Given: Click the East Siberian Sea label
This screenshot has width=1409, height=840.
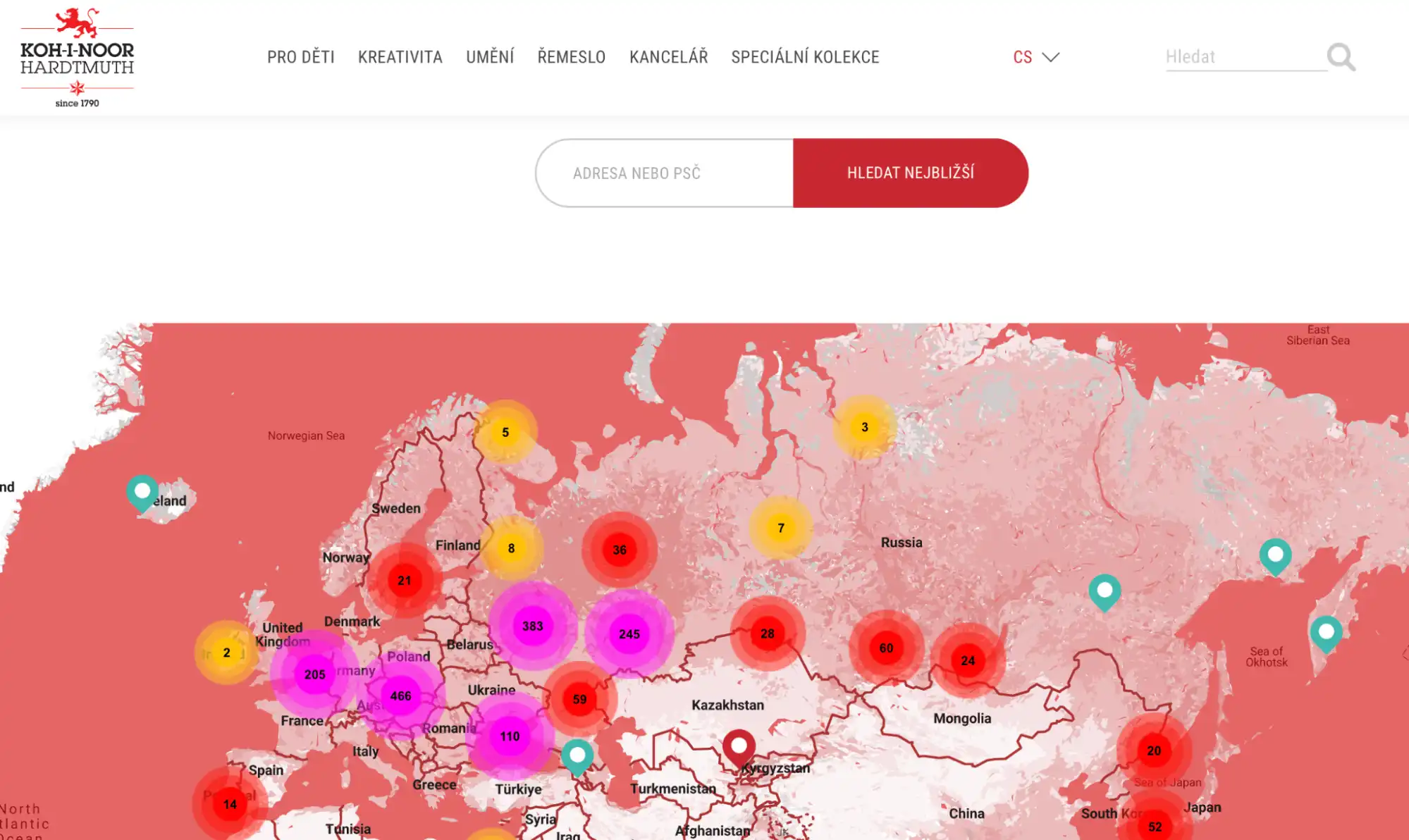Looking at the screenshot, I should [1317, 335].
